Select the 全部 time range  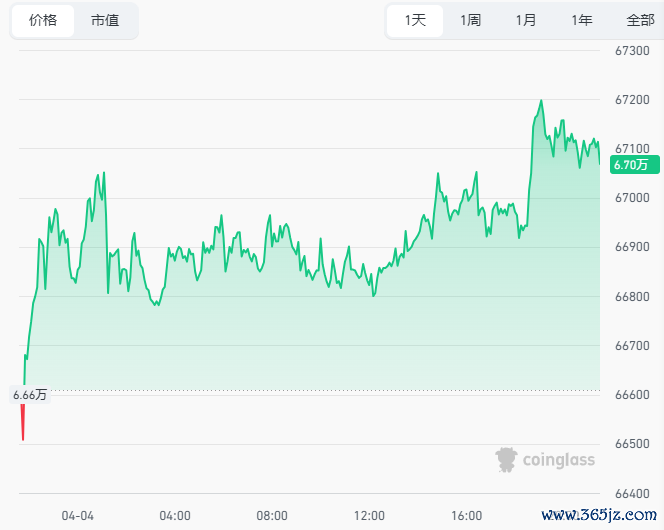pos(640,20)
